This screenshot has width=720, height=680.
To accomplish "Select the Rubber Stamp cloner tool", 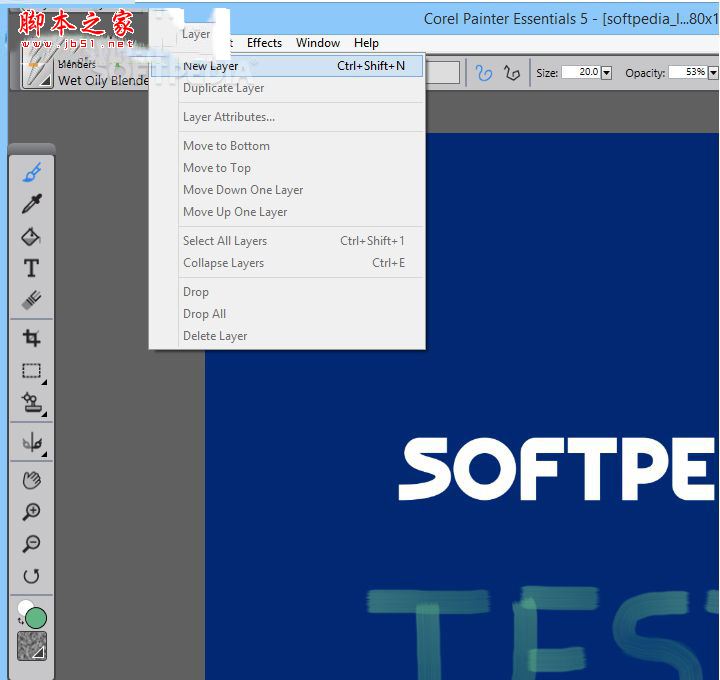I will [x=32, y=402].
